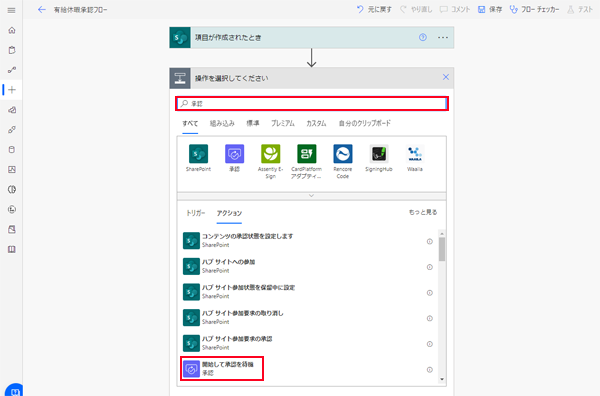Select the Create plus icon in sidebar
Image resolution: width=600 pixels, height=396 pixels.
pos(12,90)
